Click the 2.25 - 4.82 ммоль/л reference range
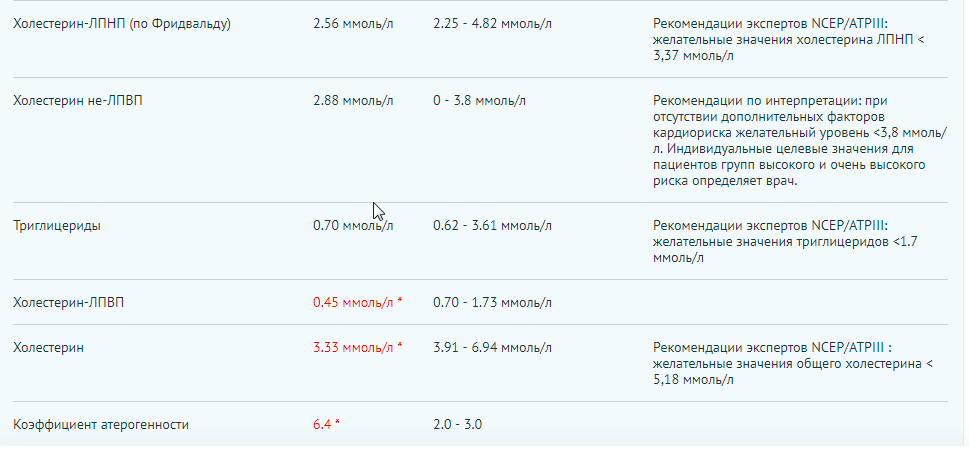The image size is (969, 464). click(491, 23)
